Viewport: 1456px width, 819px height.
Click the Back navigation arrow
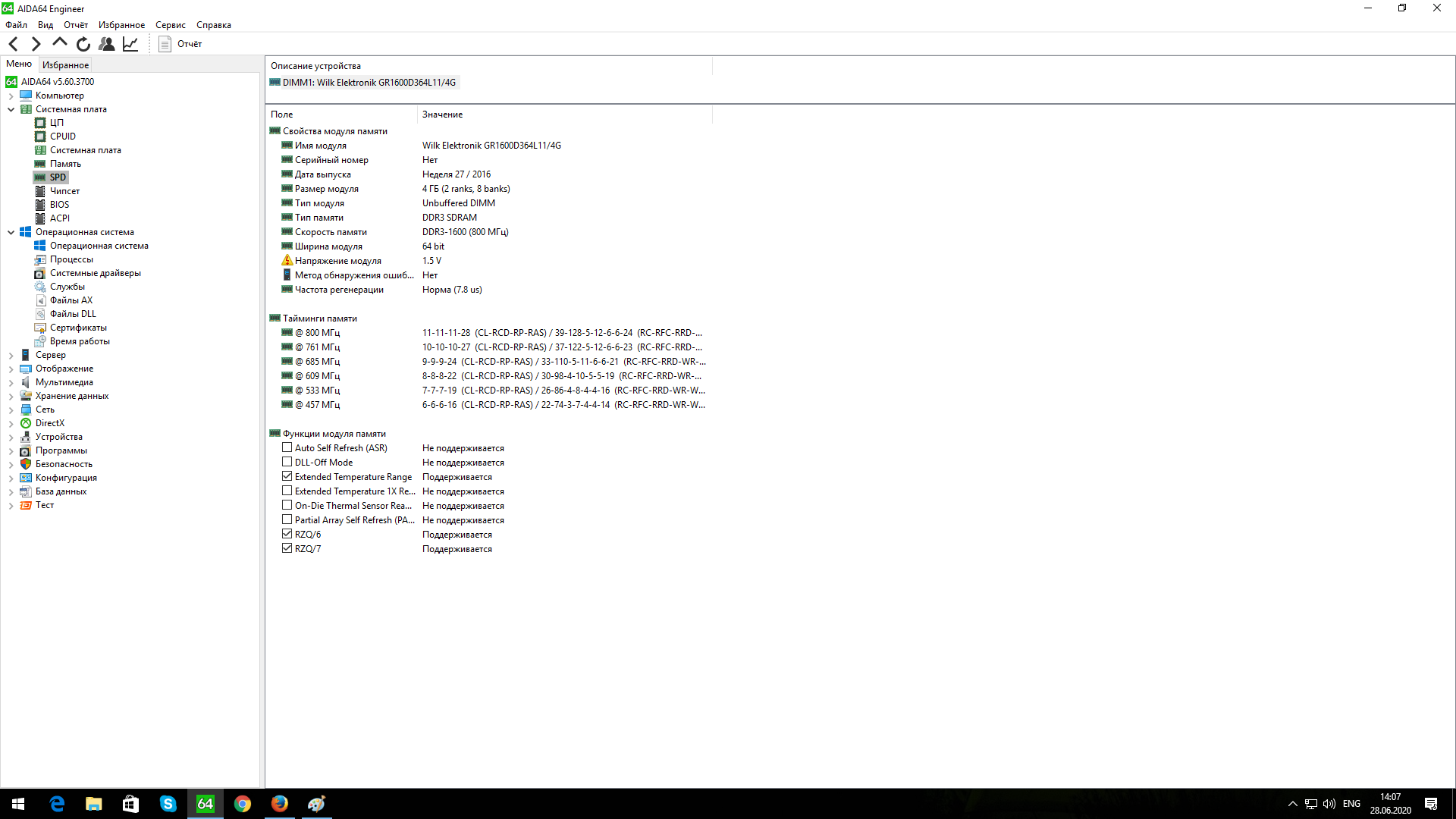(14, 44)
